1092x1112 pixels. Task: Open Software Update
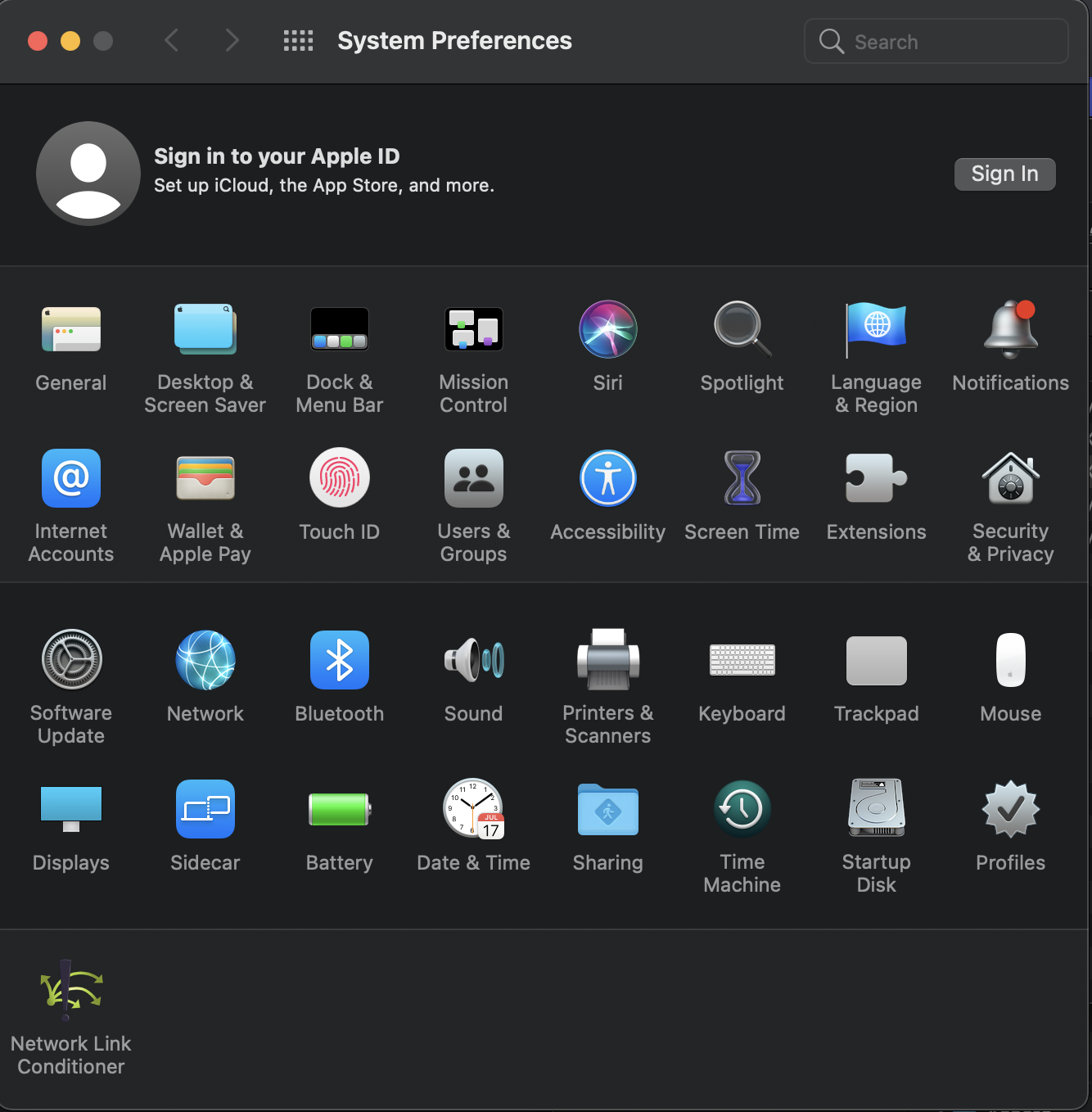pos(71,660)
